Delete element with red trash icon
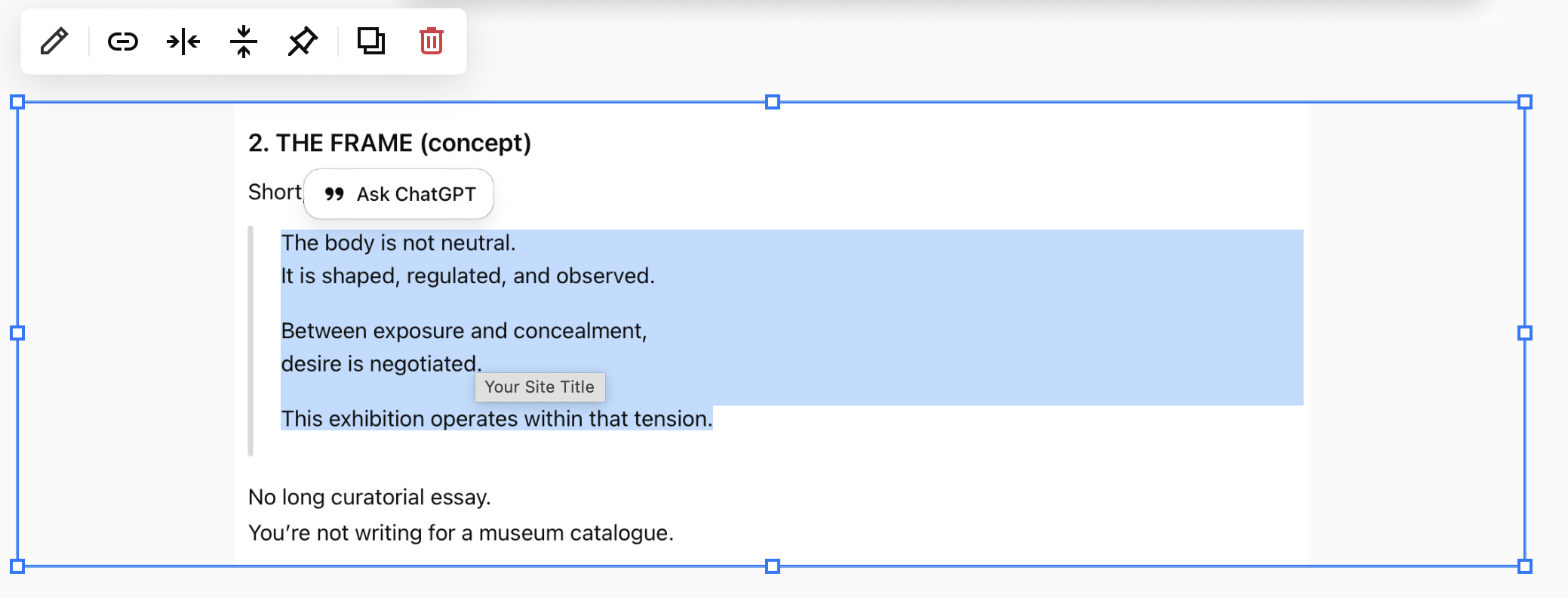 [432, 42]
